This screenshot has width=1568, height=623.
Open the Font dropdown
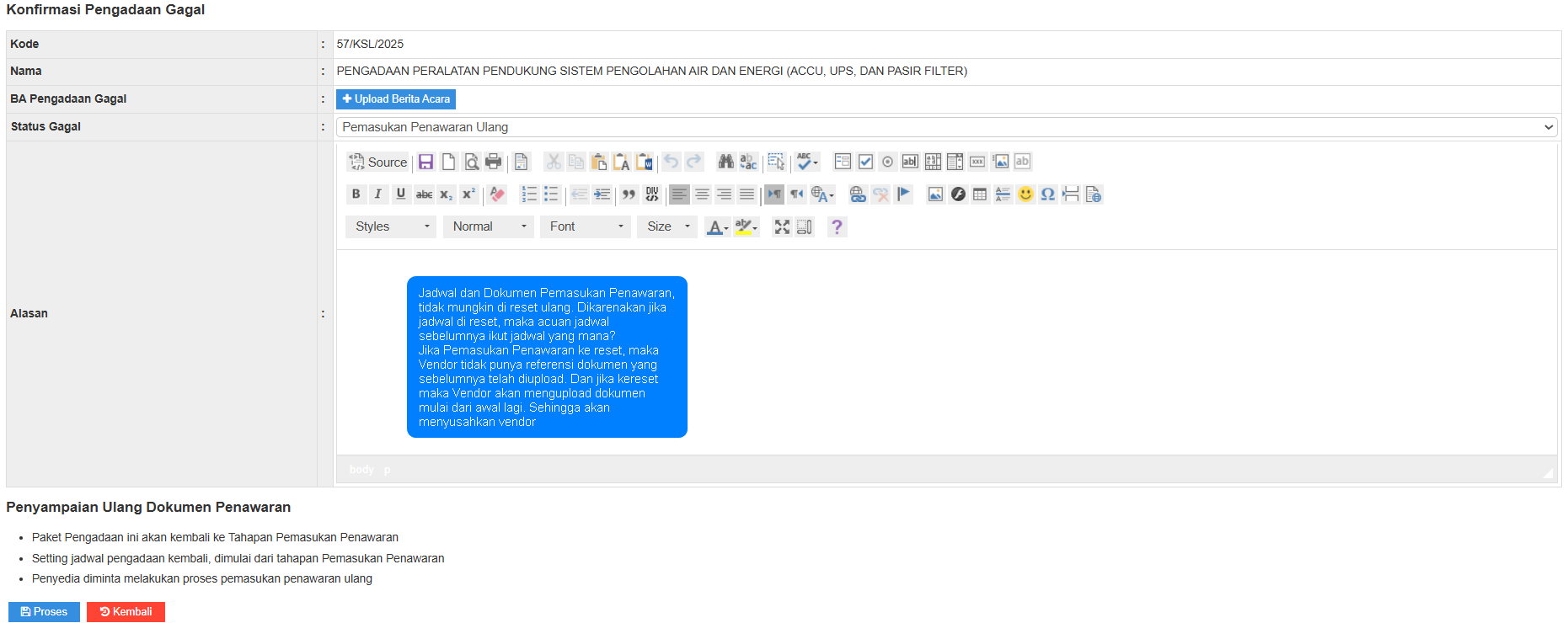coord(586,226)
